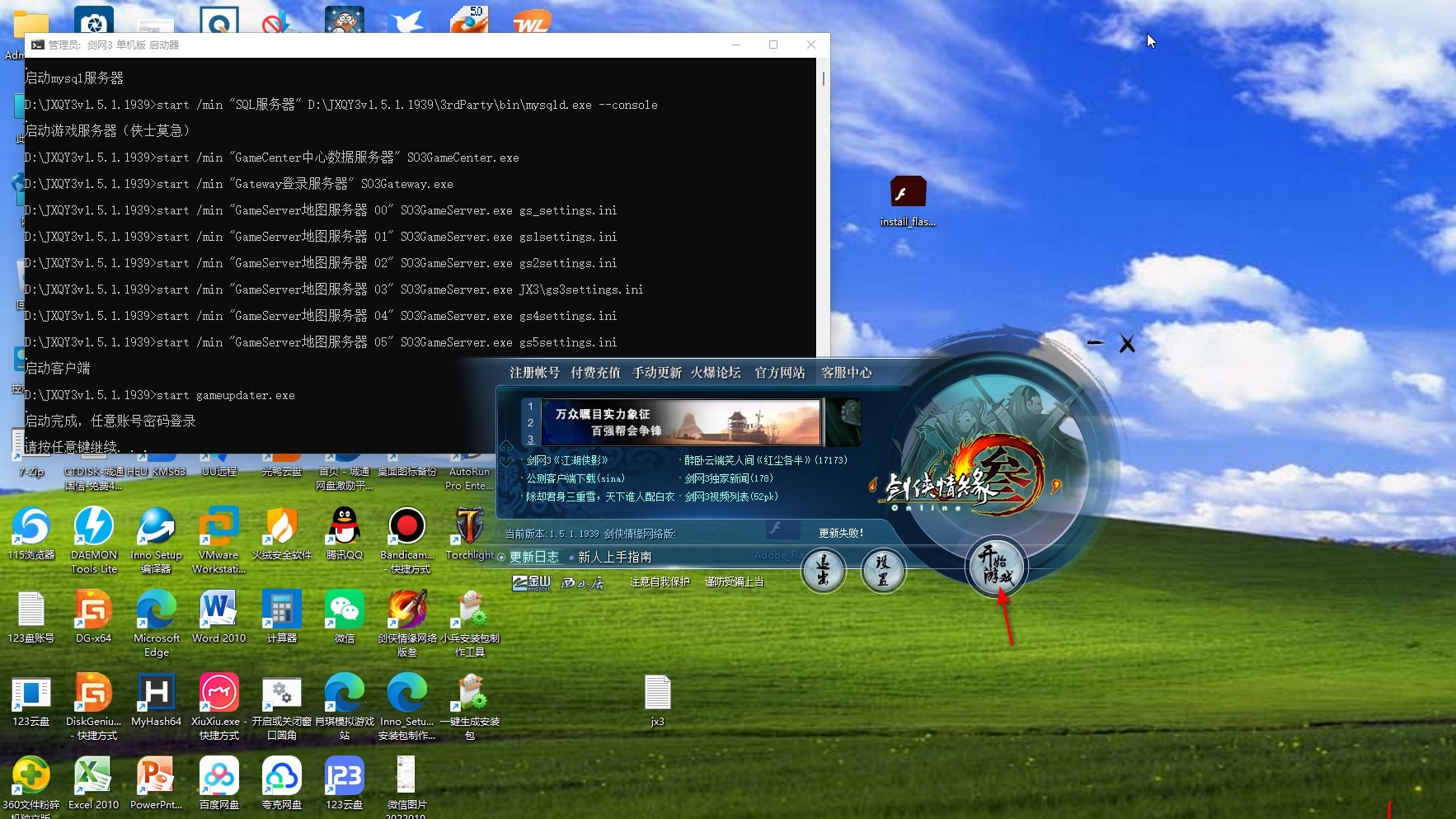1456x819 pixels.
Task: Open the 注册帐号 menu item
Action: (x=534, y=373)
